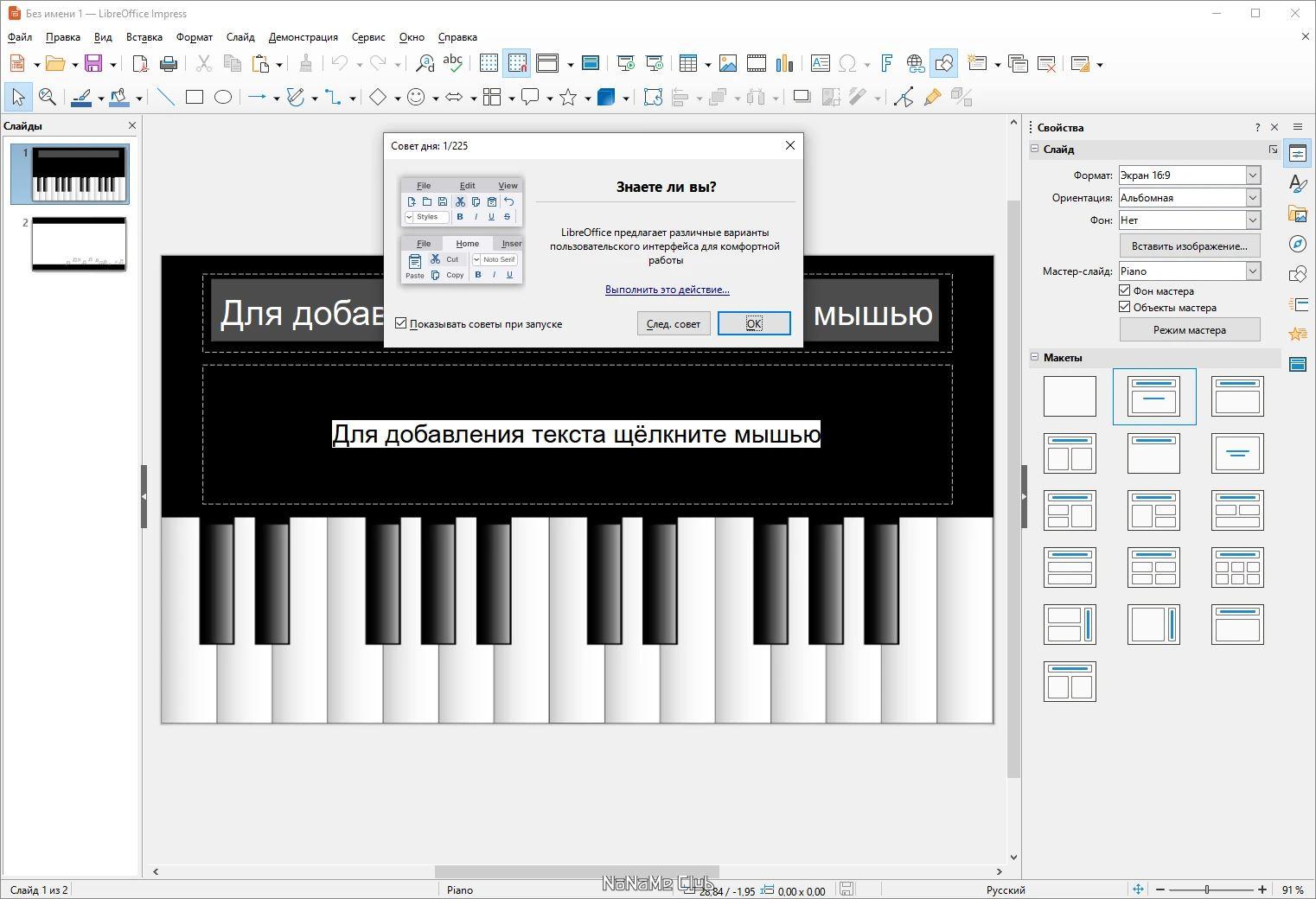Viewport: 1316px width, 899px height.
Task: Uncheck "Показывать советы при запуске" checkbox
Action: tap(401, 323)
